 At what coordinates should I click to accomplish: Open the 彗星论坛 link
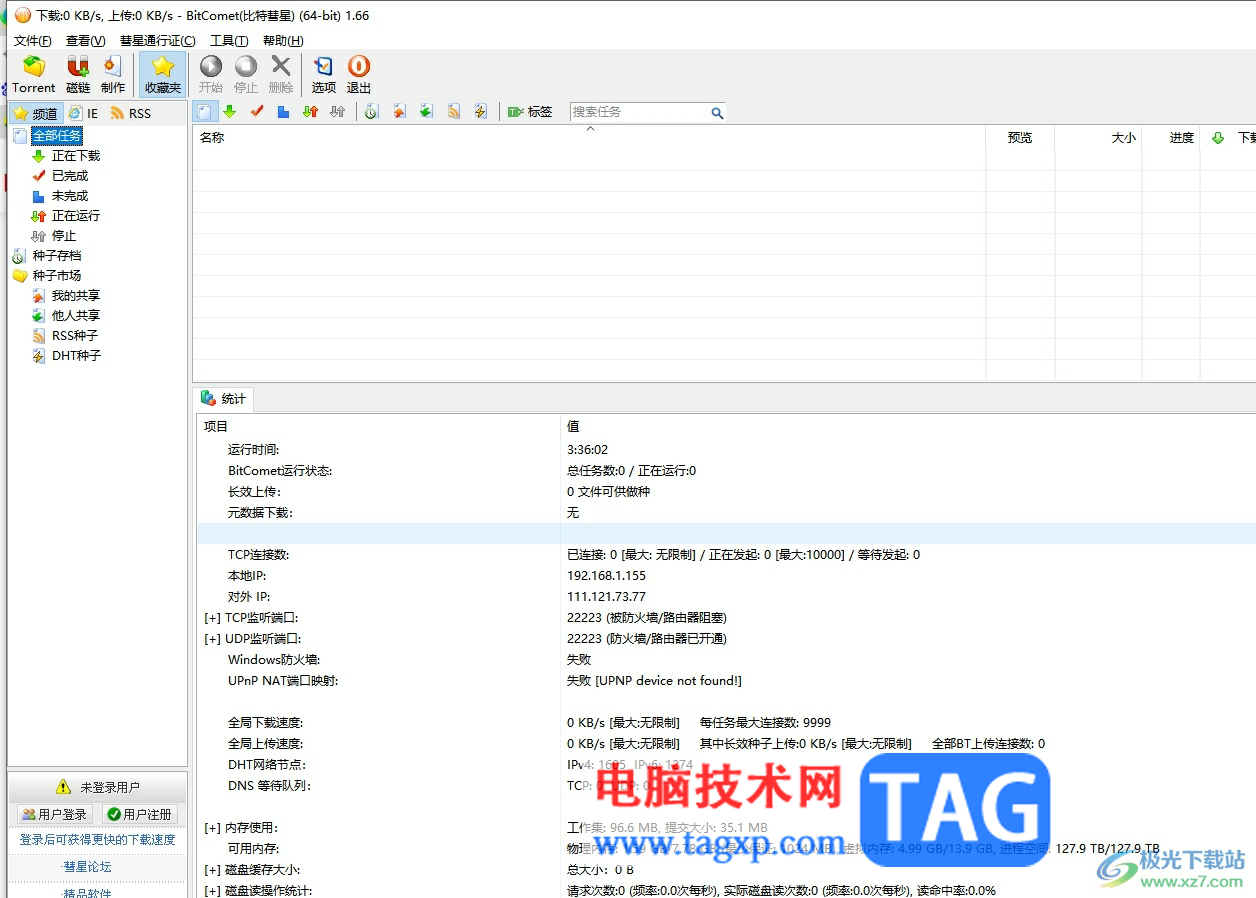(87, 867)
